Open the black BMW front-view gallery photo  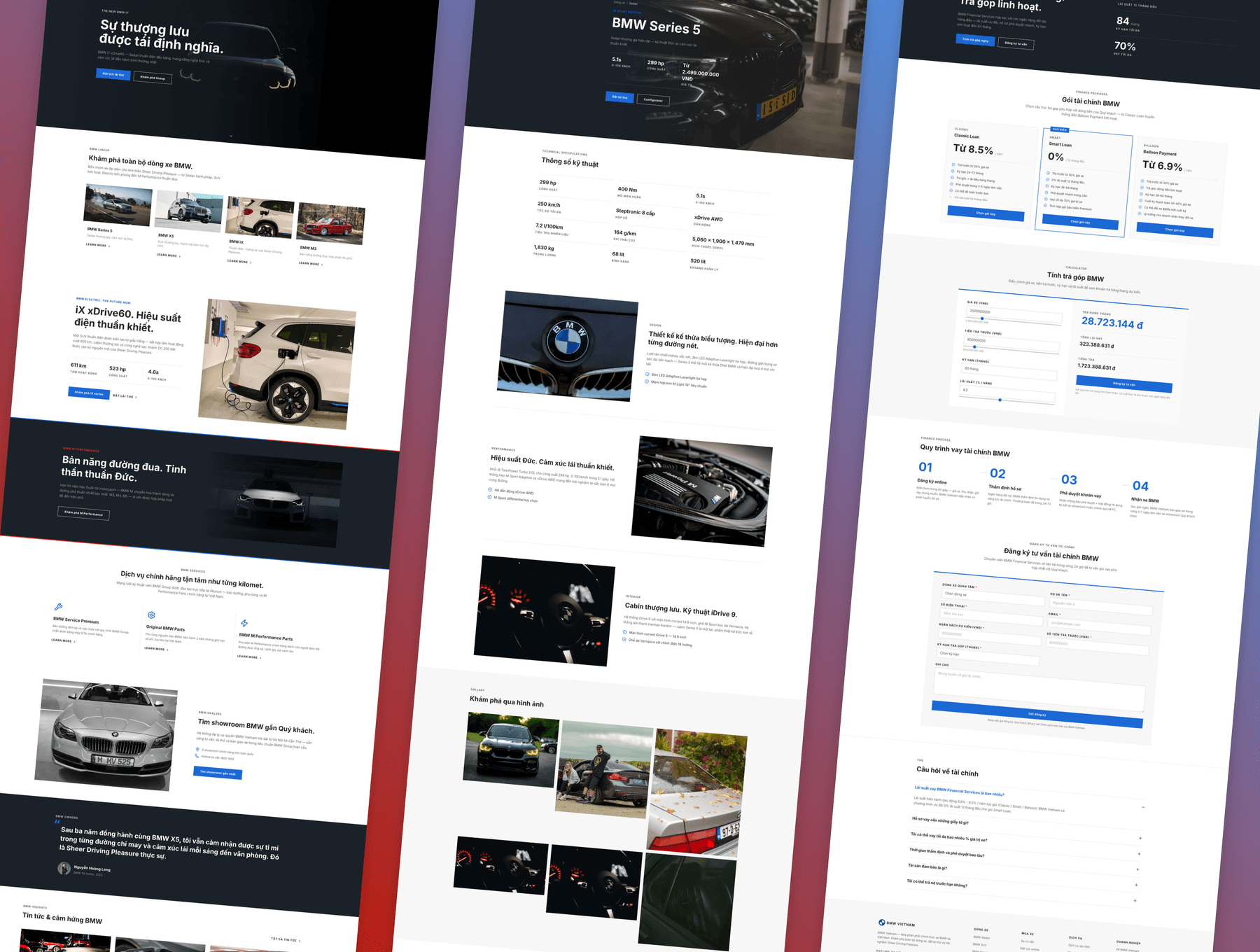pyautogui.click(x=511, y=750)
